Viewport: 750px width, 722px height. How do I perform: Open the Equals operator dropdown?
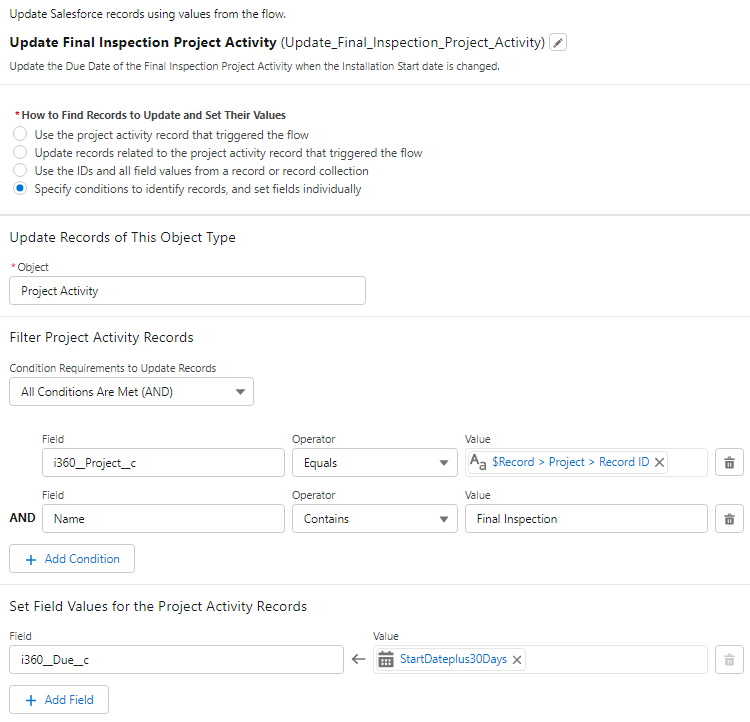[x=374, y=462]
